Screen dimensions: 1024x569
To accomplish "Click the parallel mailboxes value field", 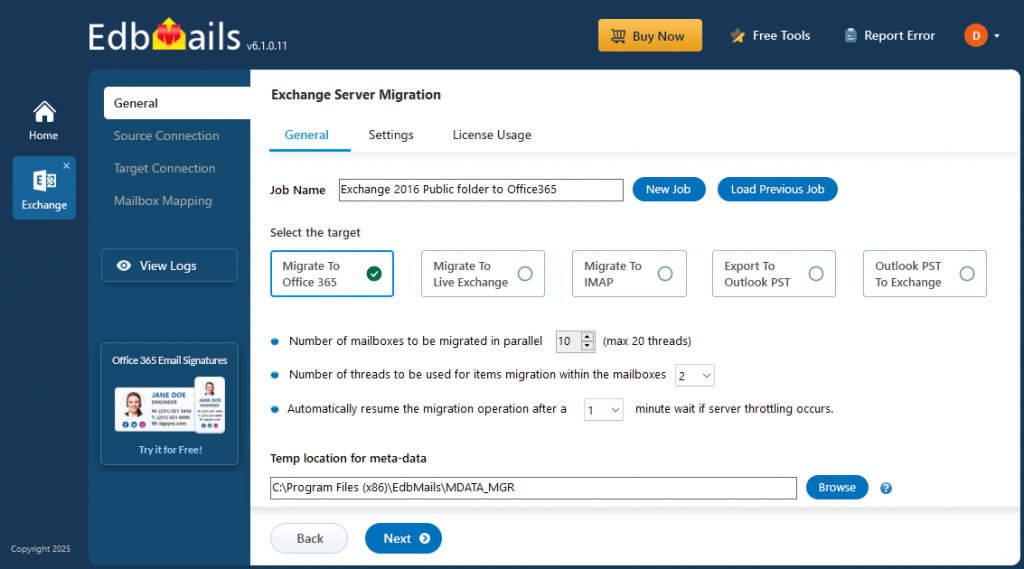I will point(568,341).
